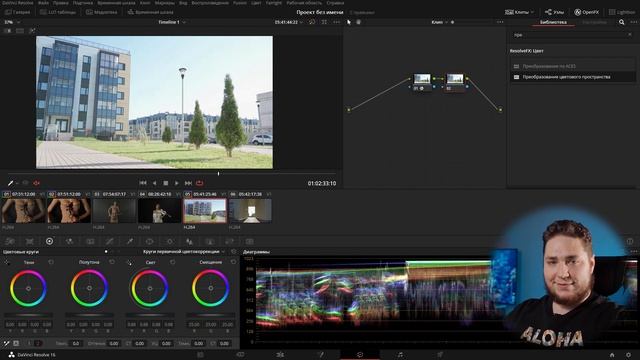
Task: Open Project Manager home icon
Action: [x=612, y=355]
